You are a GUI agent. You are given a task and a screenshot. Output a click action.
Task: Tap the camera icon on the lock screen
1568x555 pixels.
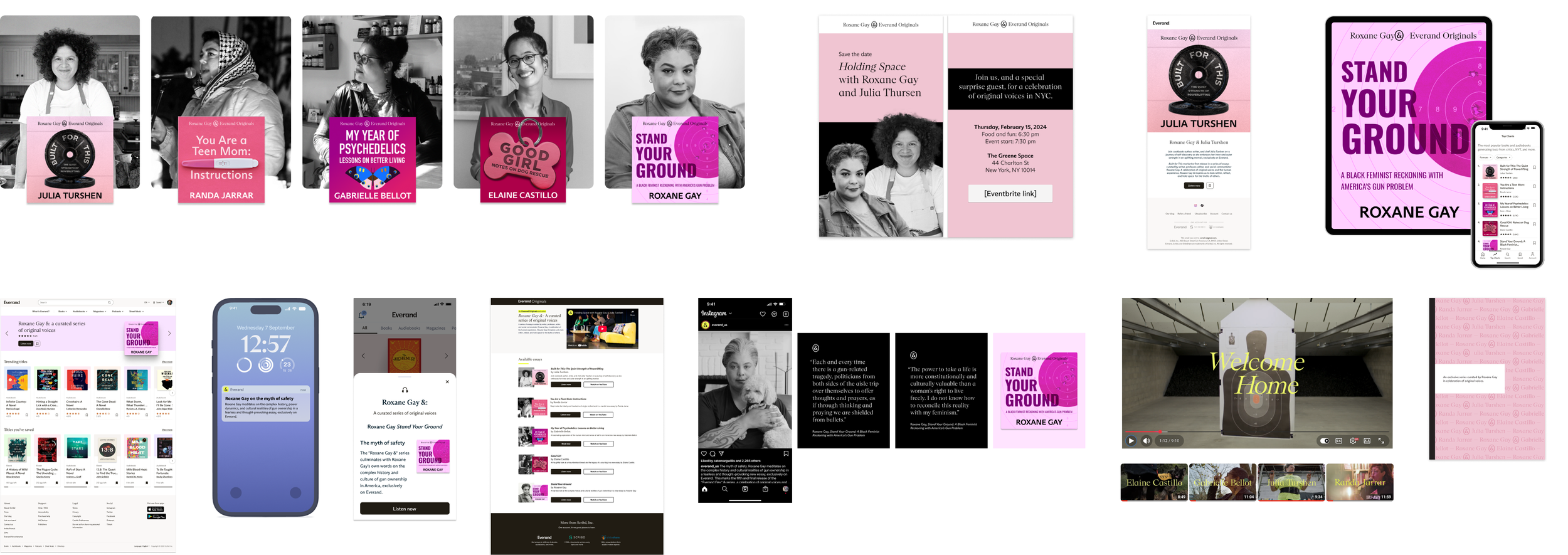(295, 492)
